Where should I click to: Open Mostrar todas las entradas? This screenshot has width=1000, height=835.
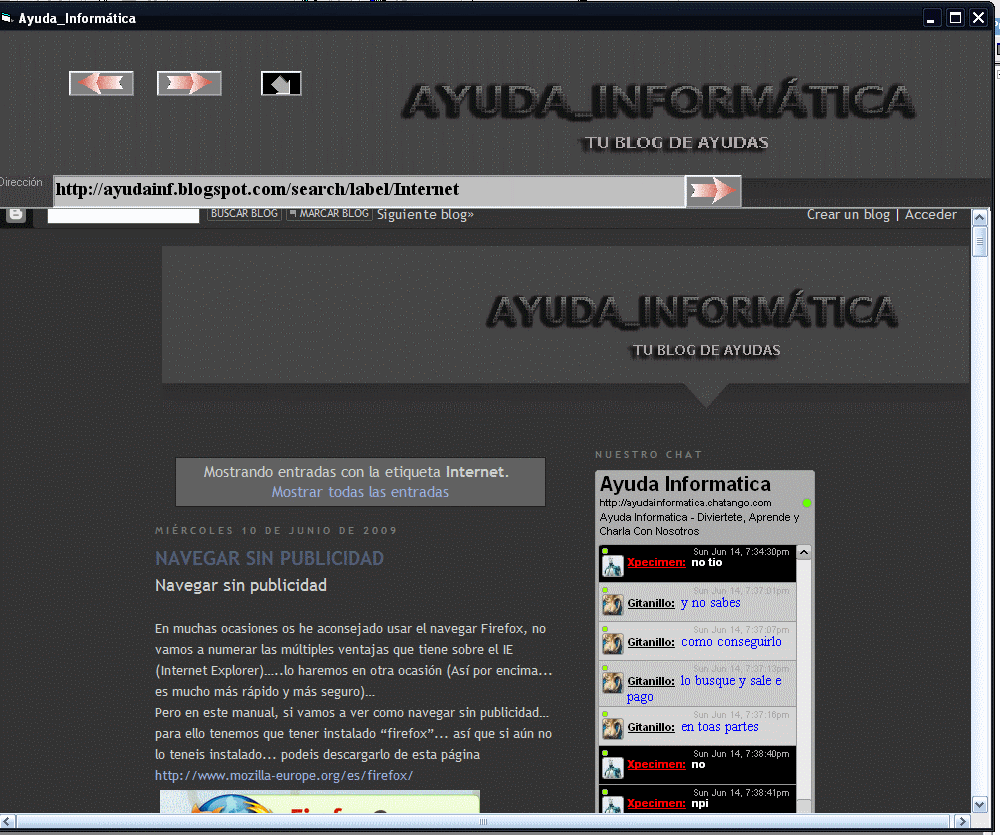pyautogui.click(x=359, y=491)
